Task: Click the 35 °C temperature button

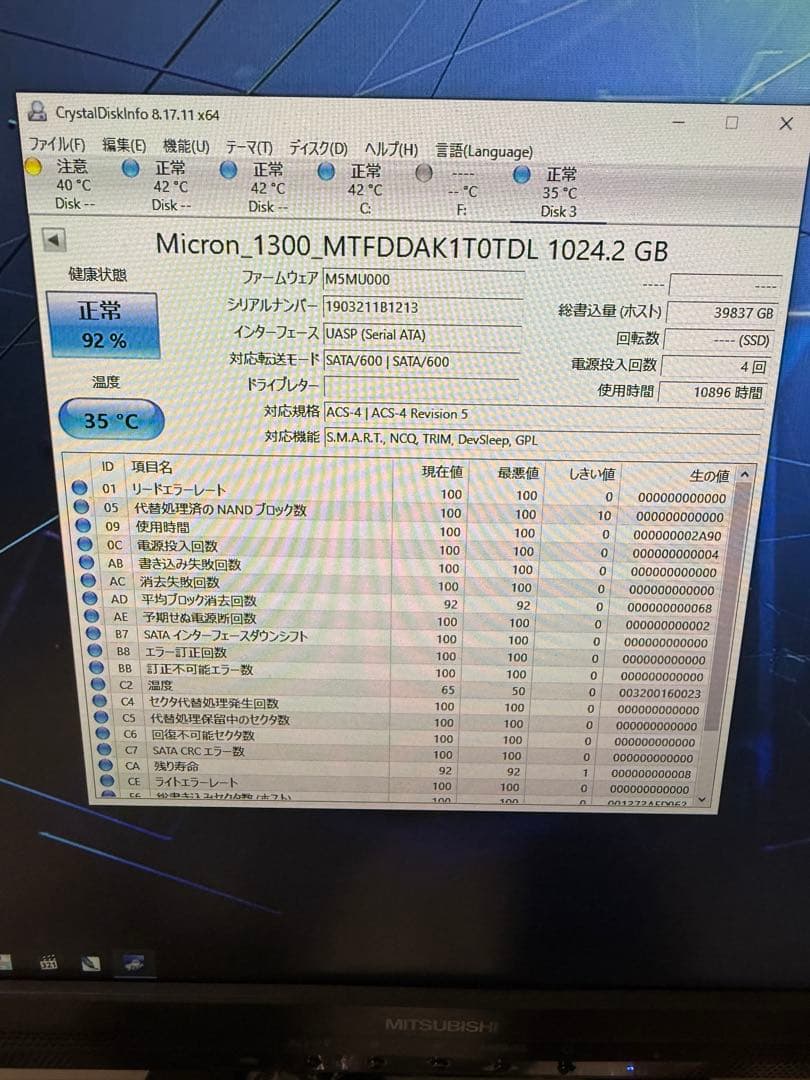Action: coord(111,421)
